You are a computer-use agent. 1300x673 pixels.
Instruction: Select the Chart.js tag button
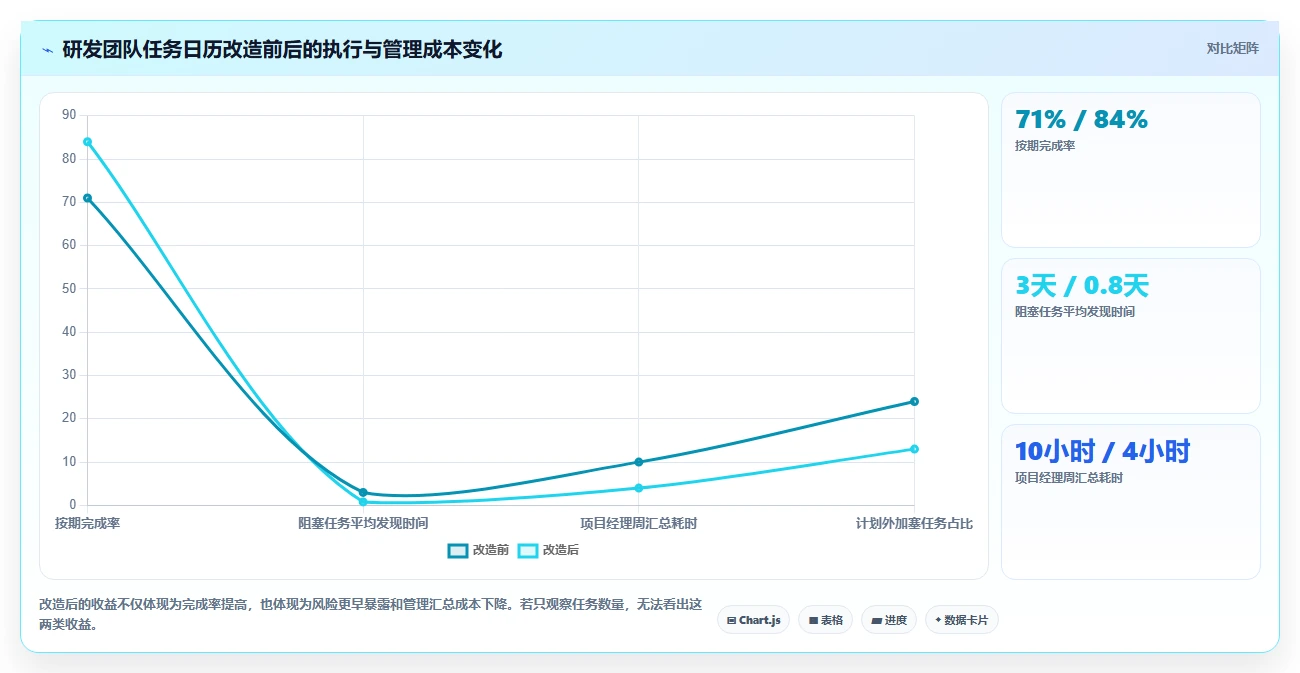[x=753, y=620]
